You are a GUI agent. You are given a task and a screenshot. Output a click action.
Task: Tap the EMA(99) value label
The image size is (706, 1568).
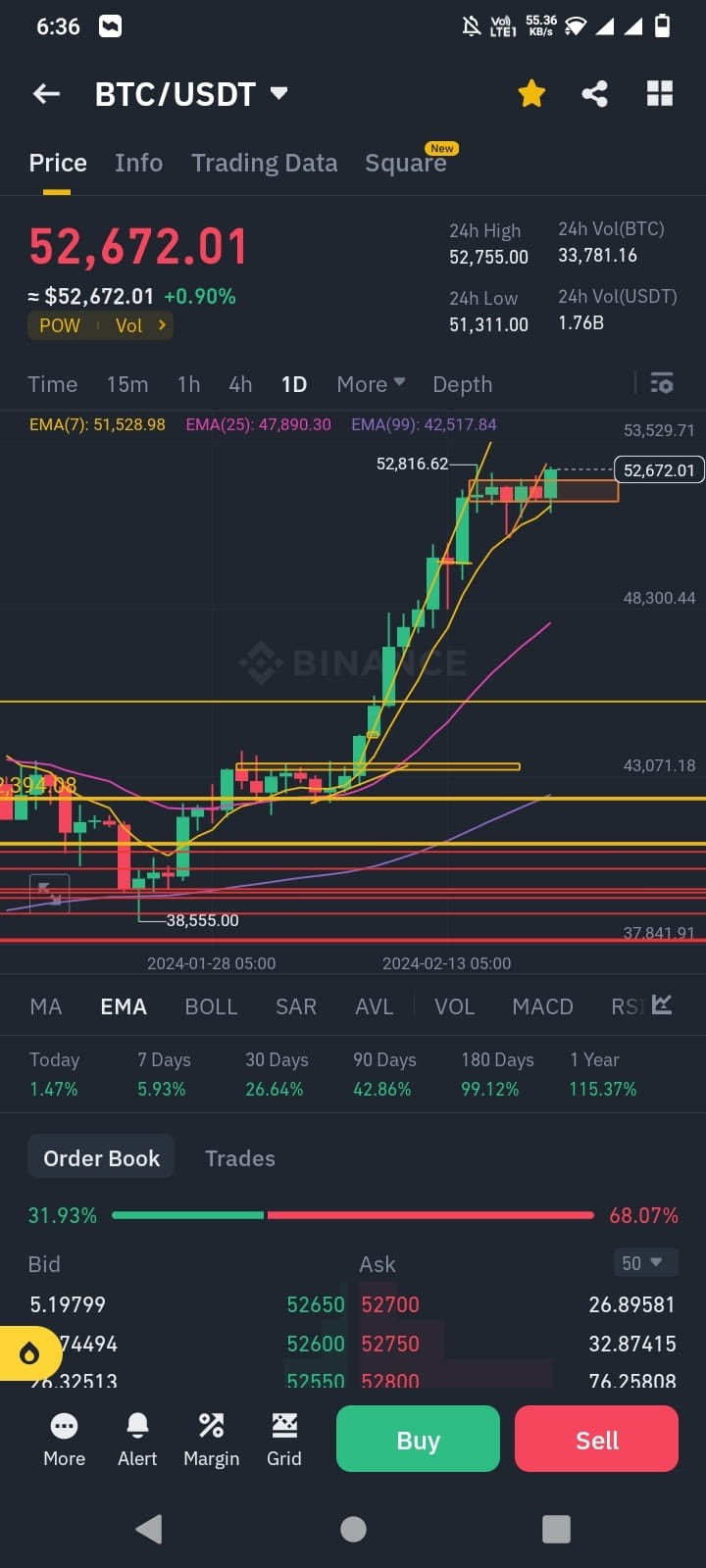[x=424, y=424]
